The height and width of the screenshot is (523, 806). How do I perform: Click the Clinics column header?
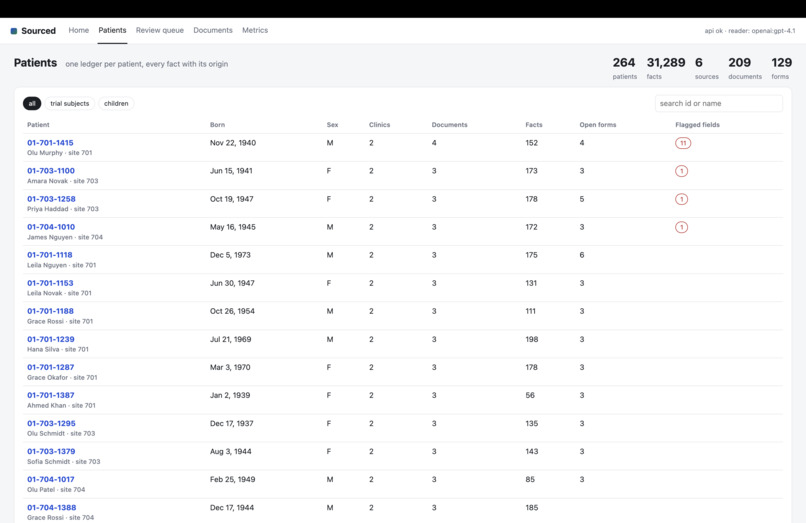coord(379,125)
